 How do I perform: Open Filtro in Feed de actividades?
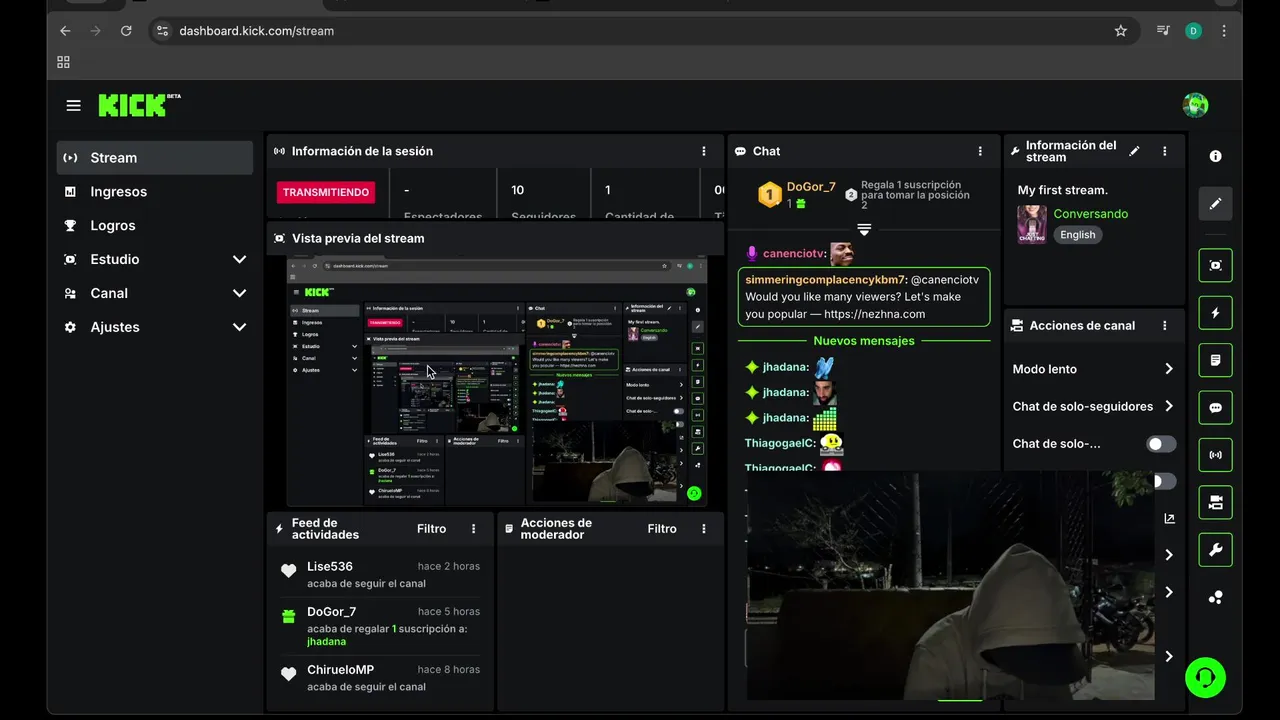pos(432,529)
